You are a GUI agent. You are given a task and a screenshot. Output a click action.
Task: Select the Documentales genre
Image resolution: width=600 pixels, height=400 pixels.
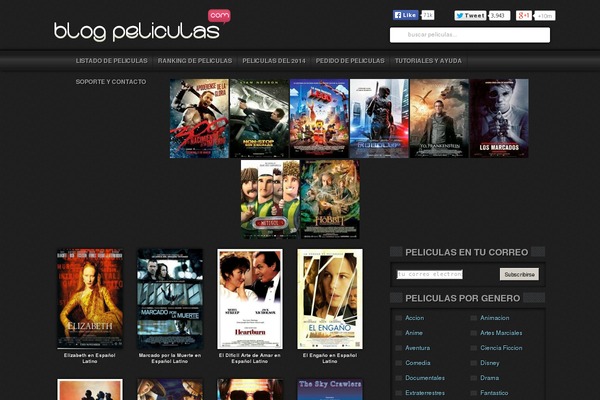pyautogui.click(x=425, y=378)
